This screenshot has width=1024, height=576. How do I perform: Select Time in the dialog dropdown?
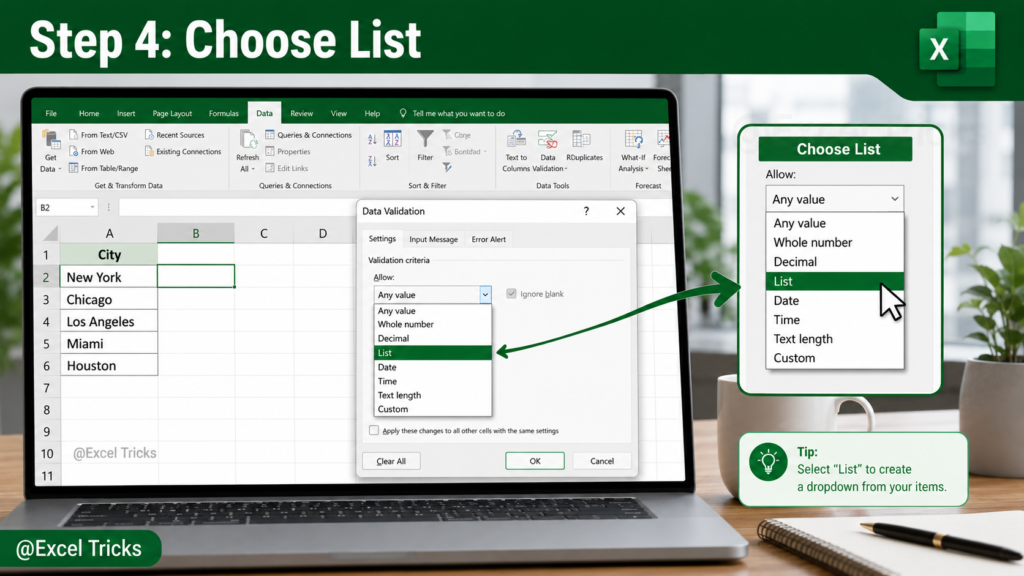click(432, 381)
